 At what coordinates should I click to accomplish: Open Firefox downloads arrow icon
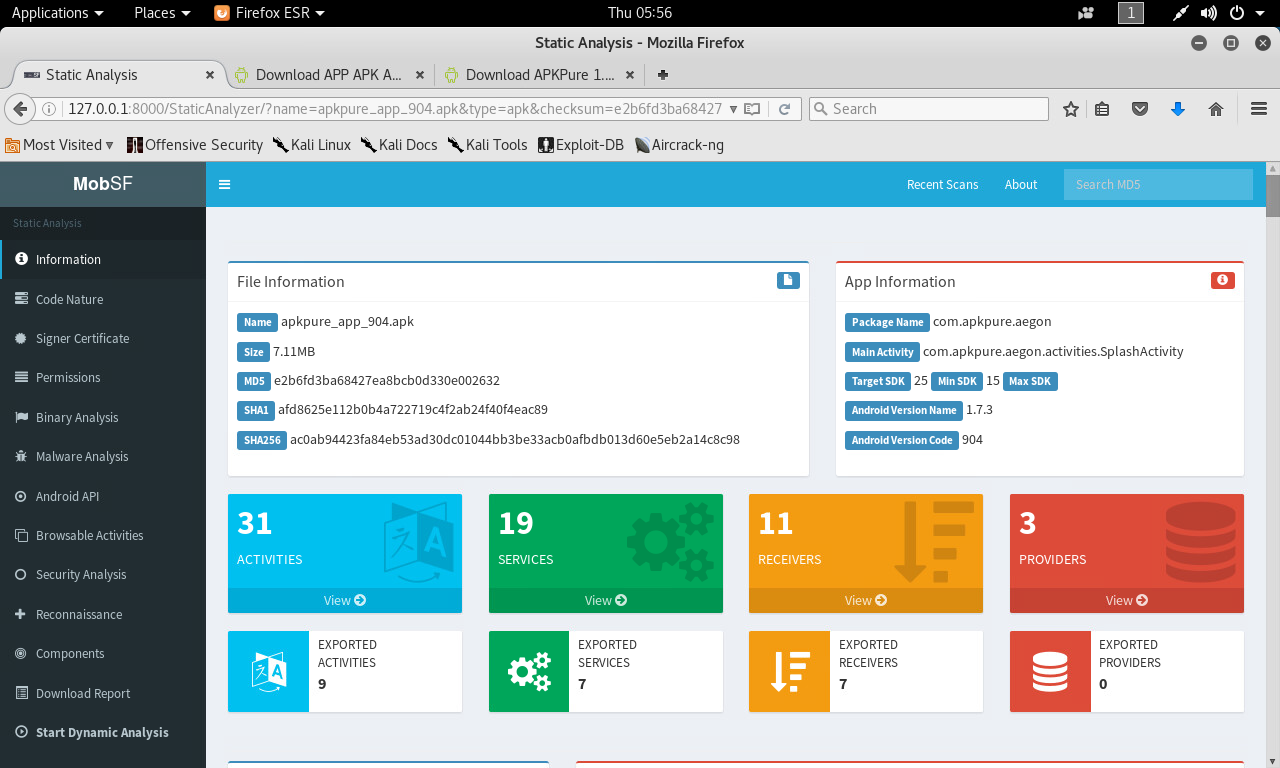[x=1177, y=109]
